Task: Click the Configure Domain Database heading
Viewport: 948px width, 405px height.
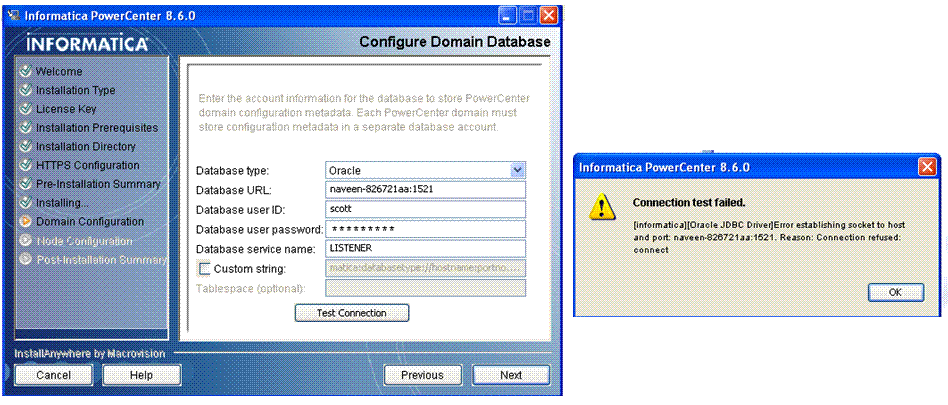Action: (455, 42)
